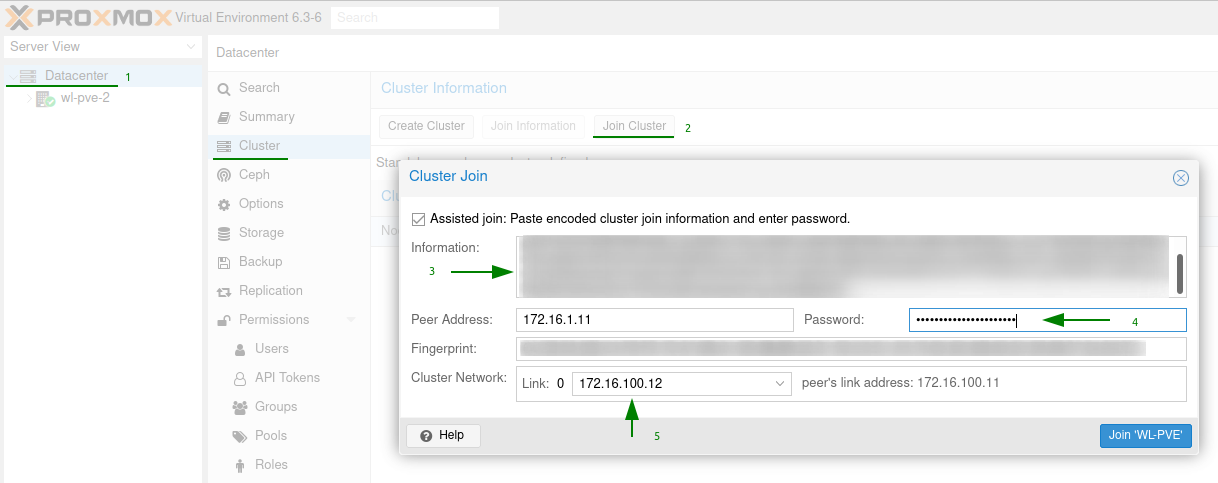1218x483 pixels.
Task: Click the Join Cluster button
Action: [x=634, y=126]
